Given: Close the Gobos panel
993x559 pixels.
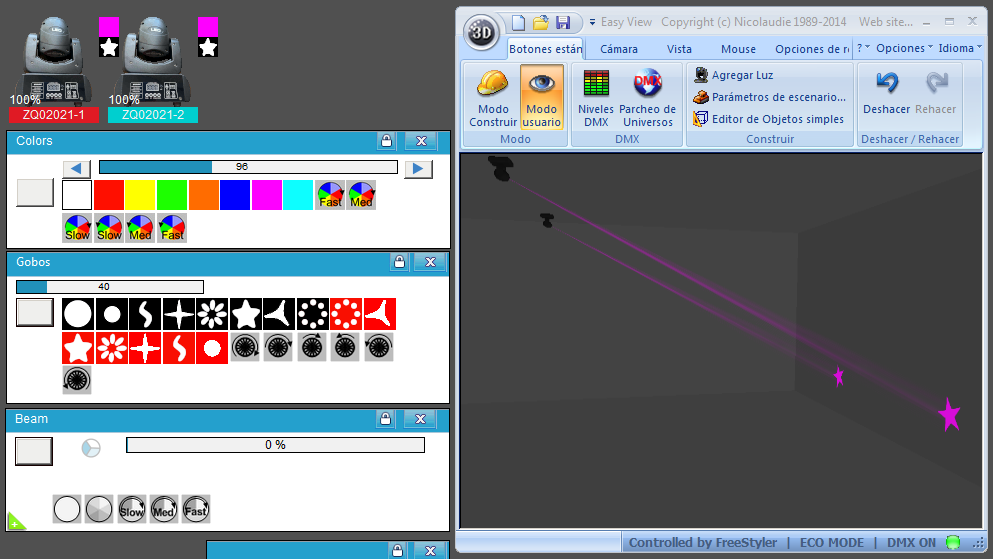Looking at the screenshot, I should pos(430,261).
